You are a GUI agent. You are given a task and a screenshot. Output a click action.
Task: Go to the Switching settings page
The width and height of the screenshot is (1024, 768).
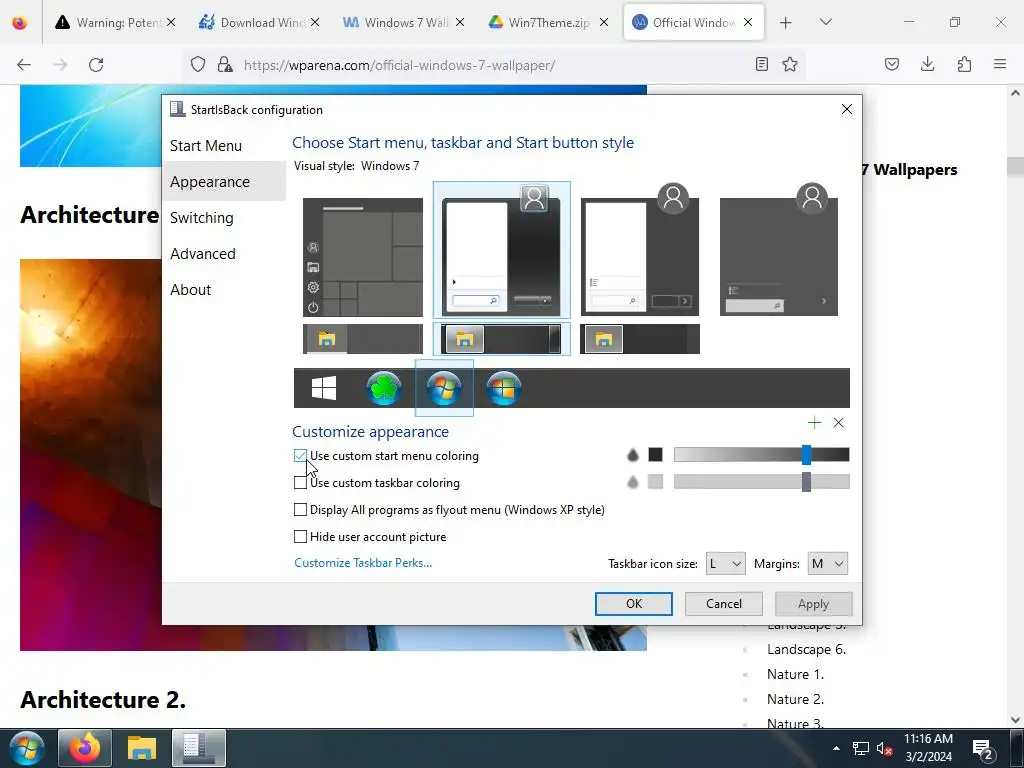[x=201, y=217]
